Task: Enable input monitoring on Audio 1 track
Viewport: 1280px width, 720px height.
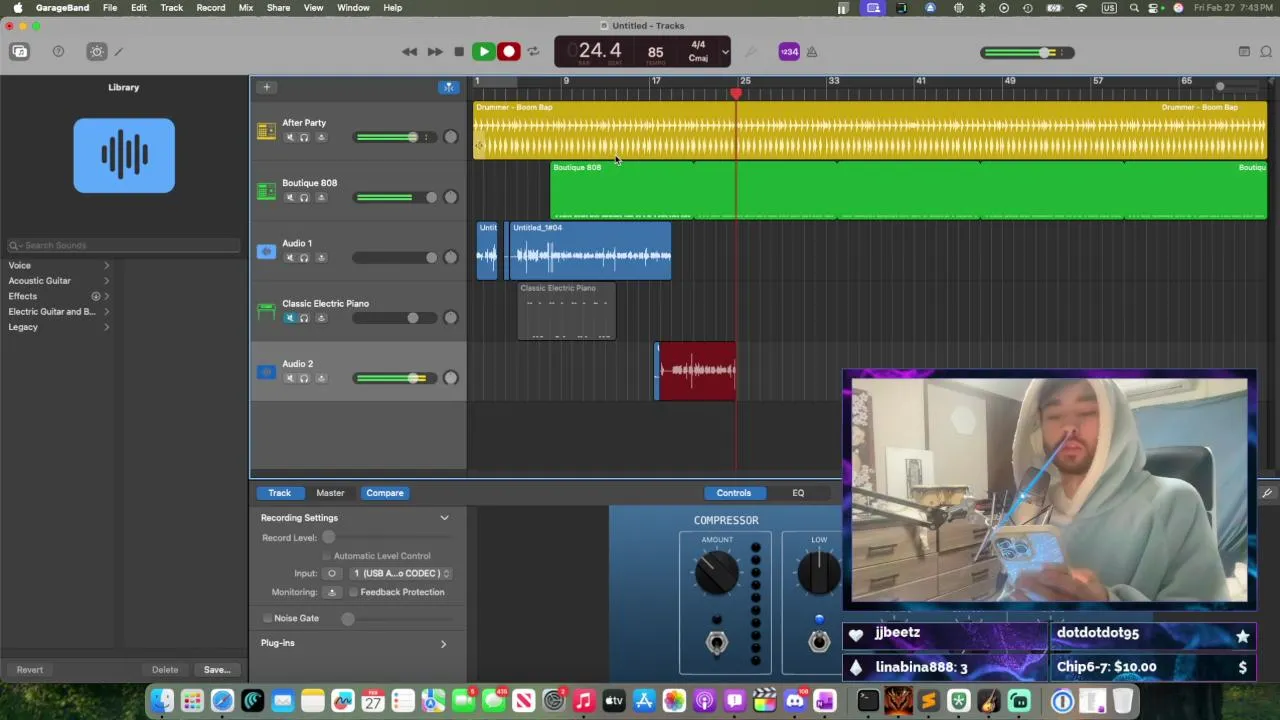Action: click(x=319, y=257)
